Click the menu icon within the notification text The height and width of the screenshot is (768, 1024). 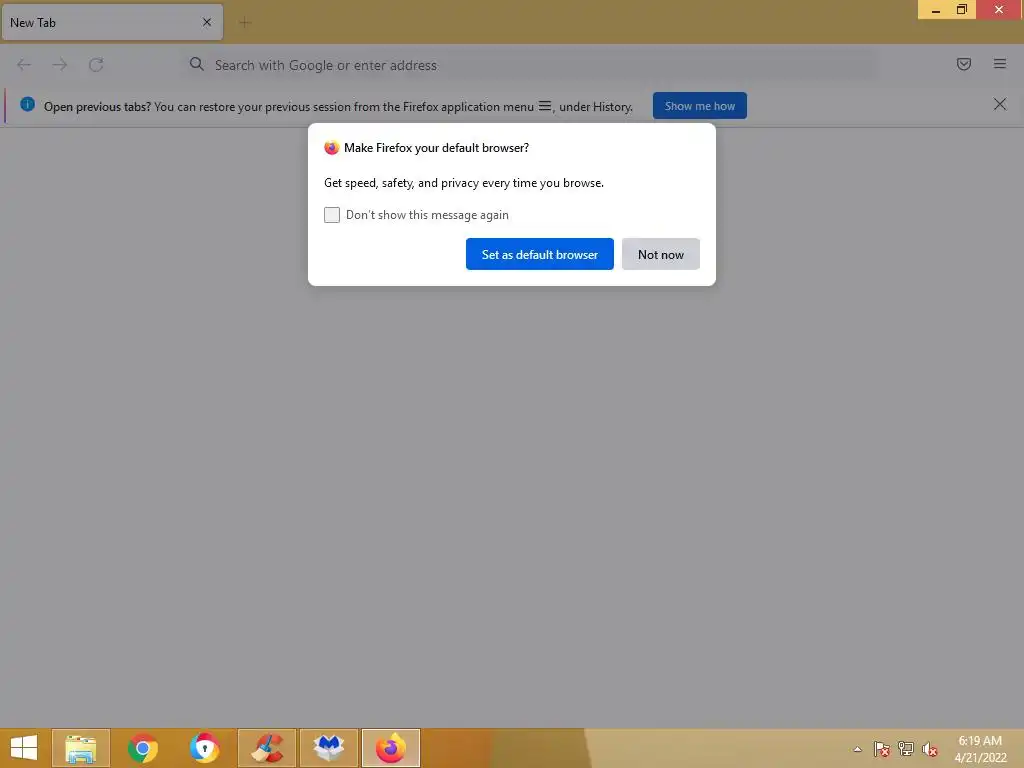545,106
